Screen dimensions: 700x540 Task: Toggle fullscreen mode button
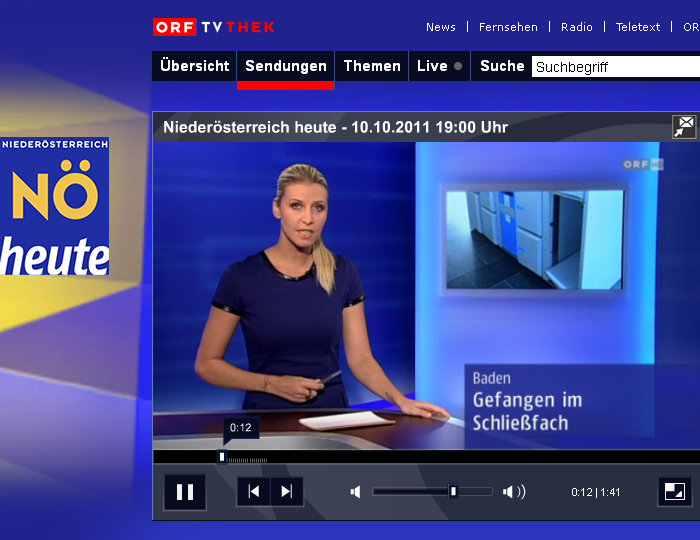pyautogui.click(x=675, y=492)
